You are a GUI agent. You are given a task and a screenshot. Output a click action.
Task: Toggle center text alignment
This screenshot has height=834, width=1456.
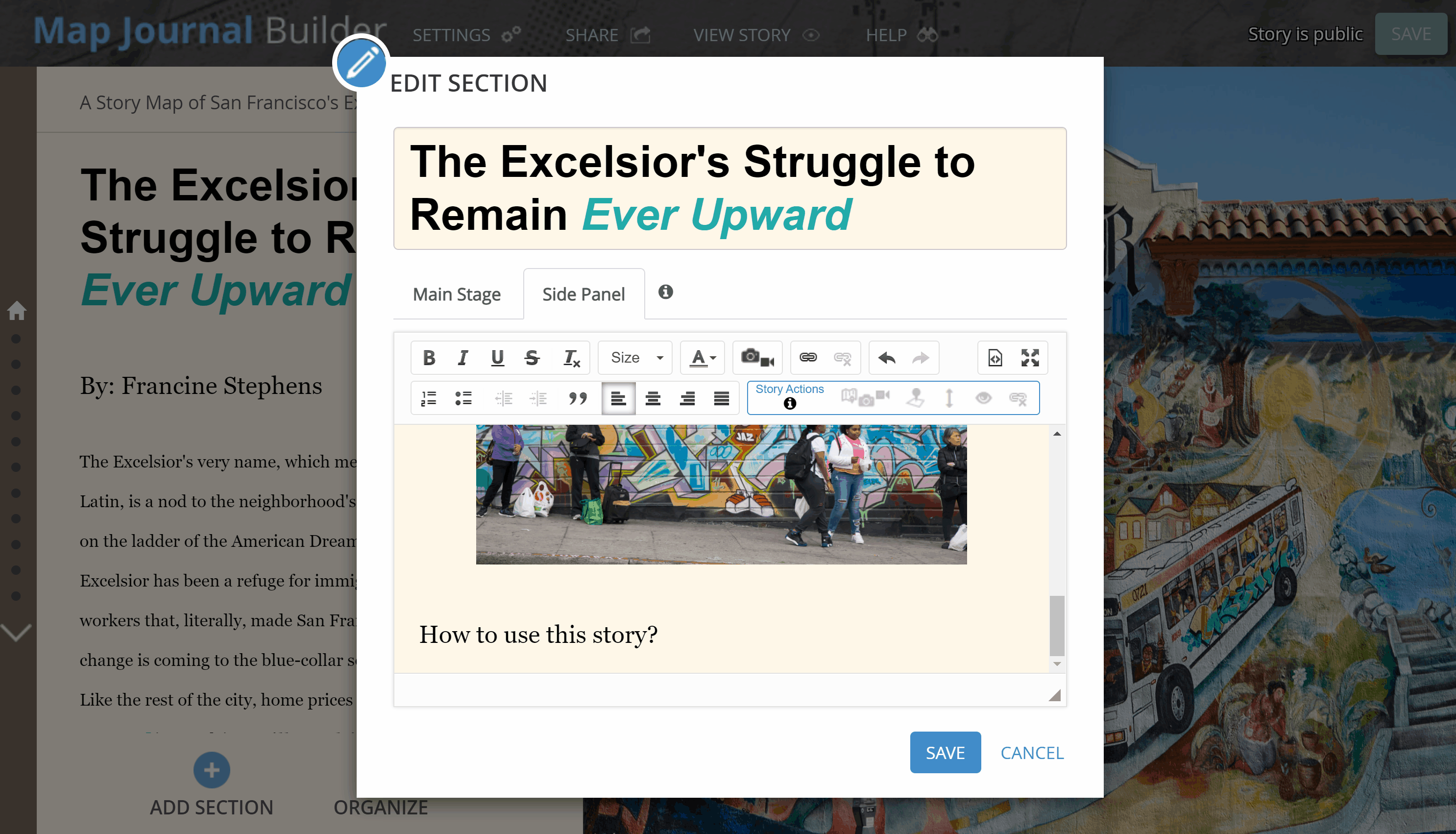(x=653, y=398)
